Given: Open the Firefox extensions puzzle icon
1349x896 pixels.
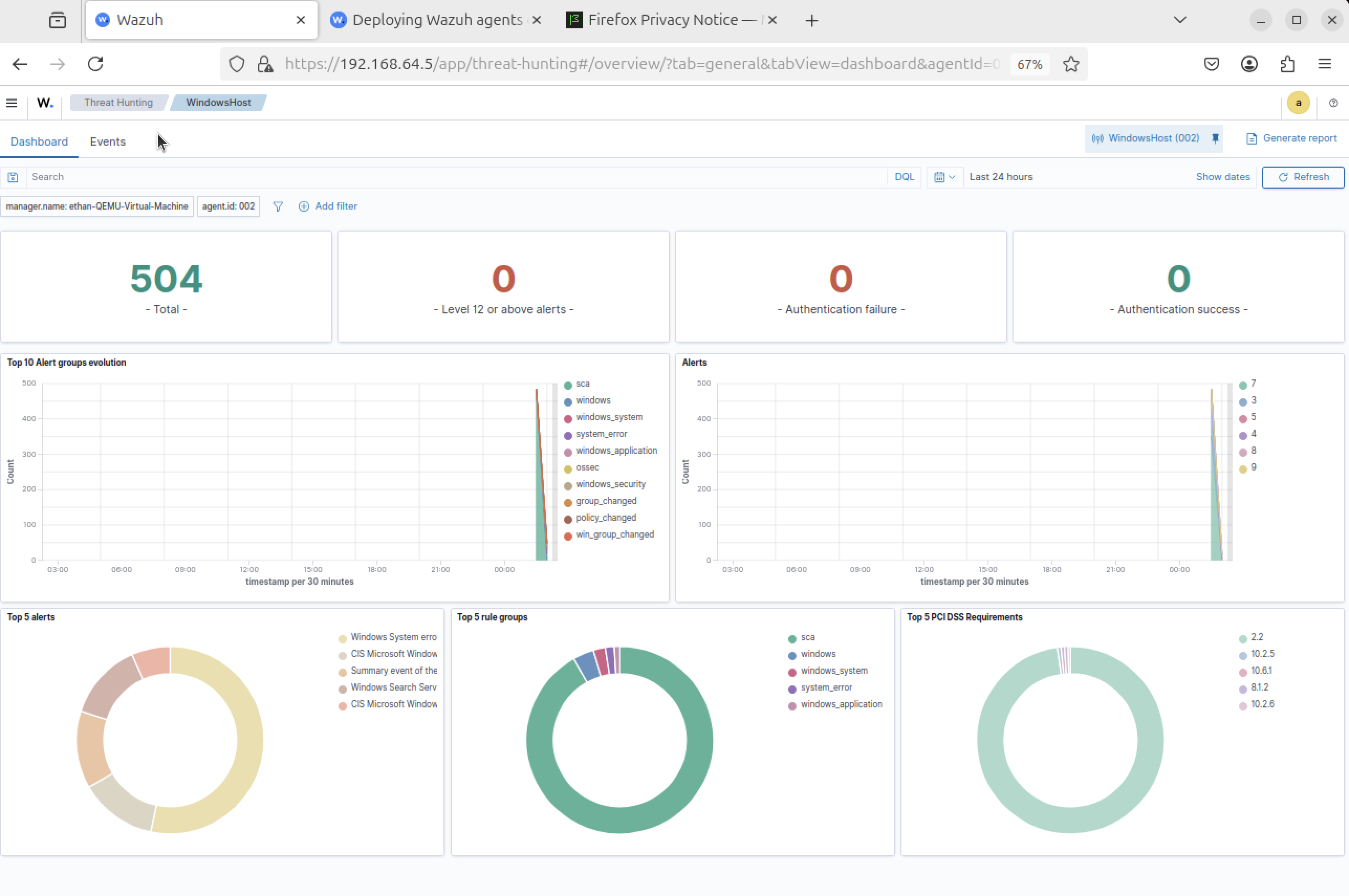Looking at the screenshot, I should 1287,64.
